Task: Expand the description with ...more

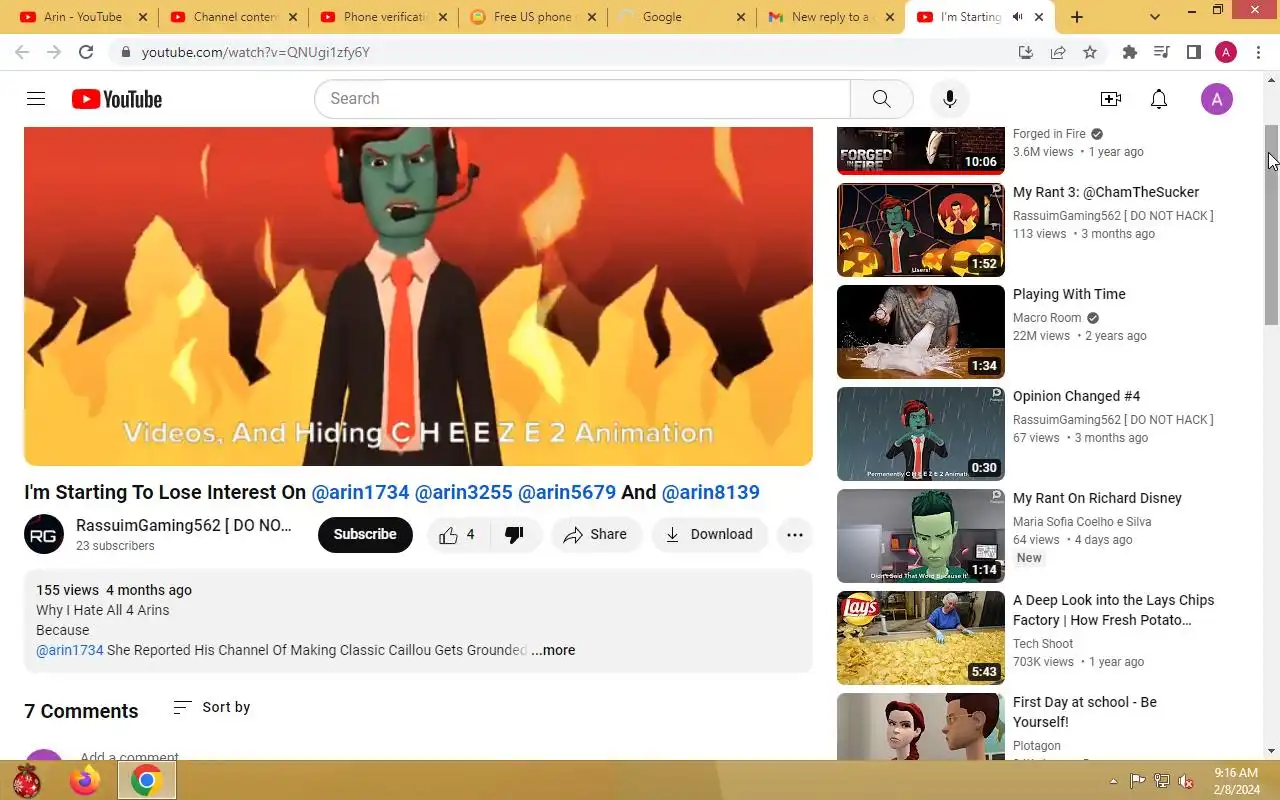Action: (x=553, y=650)
